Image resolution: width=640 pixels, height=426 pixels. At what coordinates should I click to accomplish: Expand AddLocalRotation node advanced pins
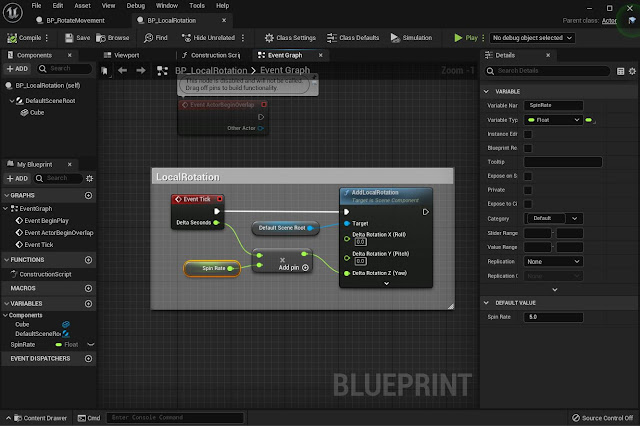[386, 284]
